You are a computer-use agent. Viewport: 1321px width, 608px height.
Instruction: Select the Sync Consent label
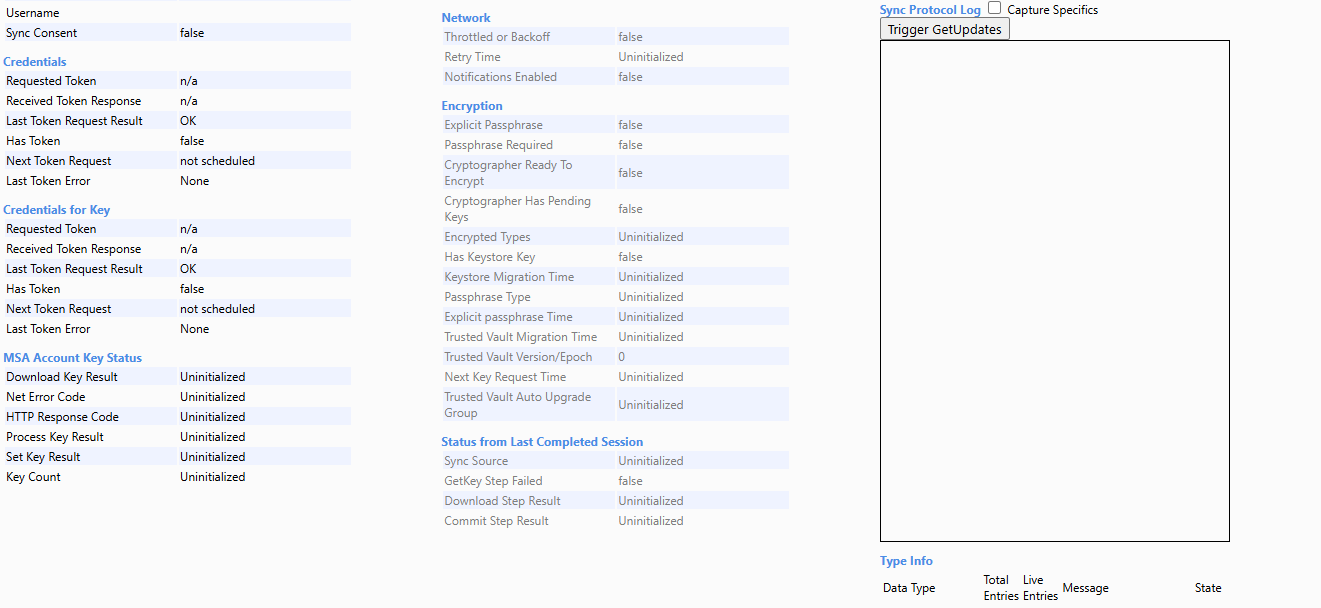pos(41,33)
